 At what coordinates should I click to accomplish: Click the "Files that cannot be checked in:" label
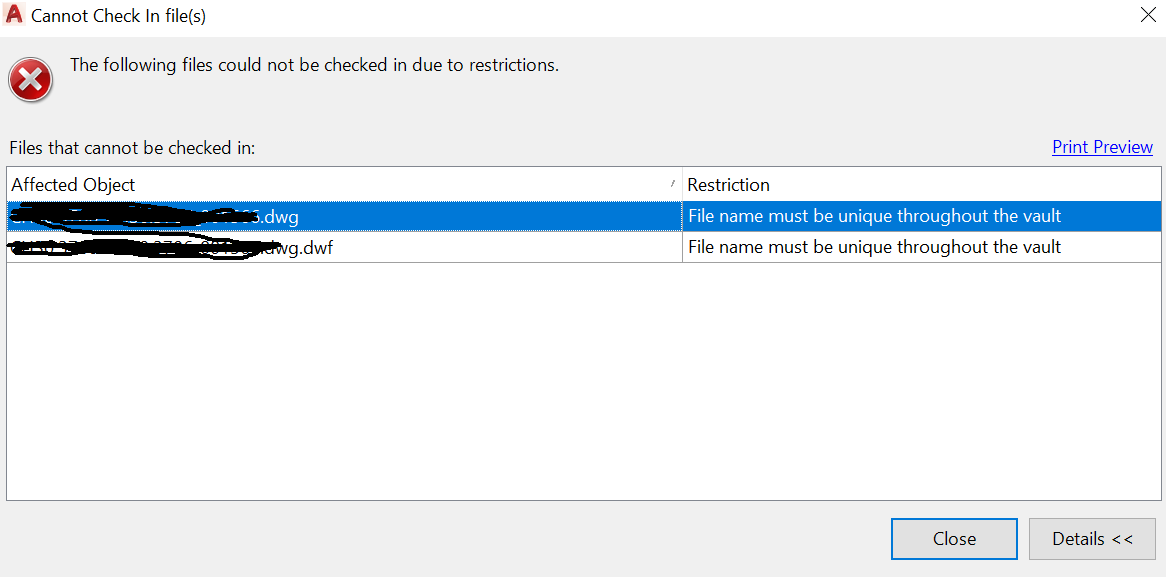tap(132, 148)
